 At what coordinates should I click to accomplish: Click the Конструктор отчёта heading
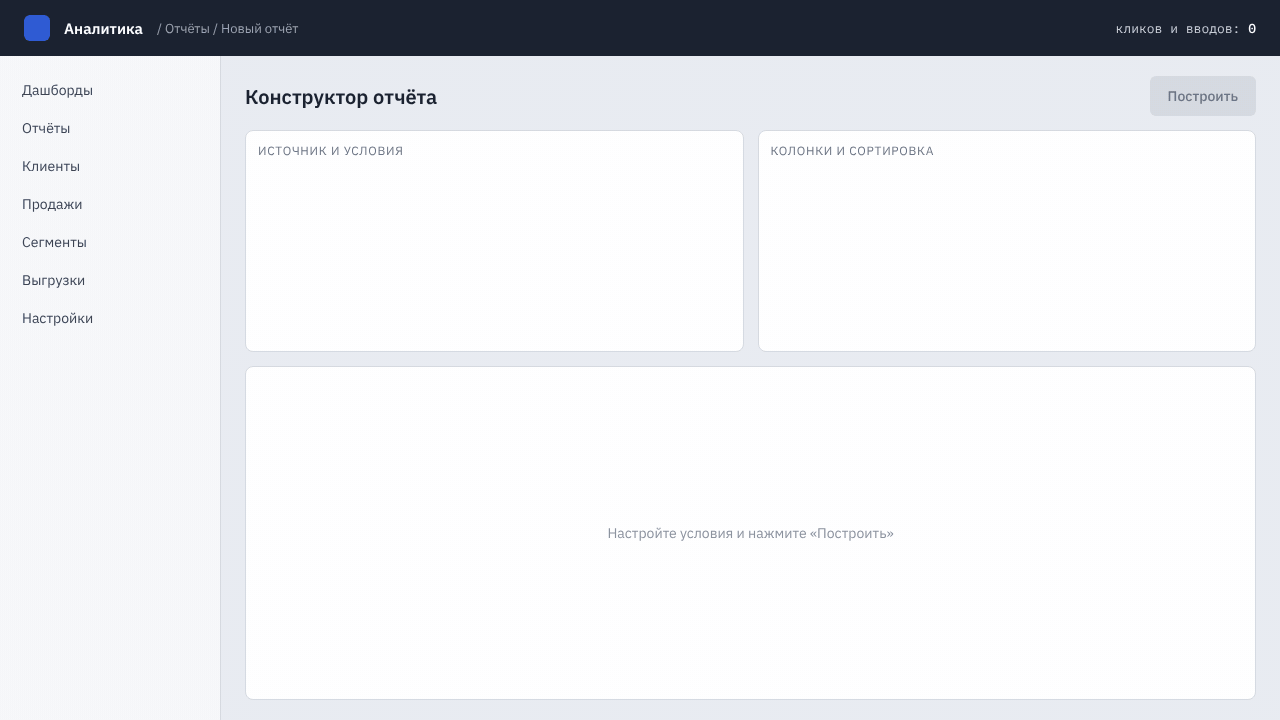pyautogui.click(x=341, y=97)
